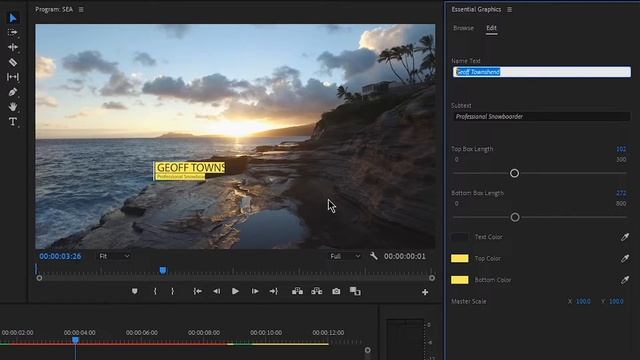Select the Ripple Edit tool
640x360 pixels.
point(13,47)
